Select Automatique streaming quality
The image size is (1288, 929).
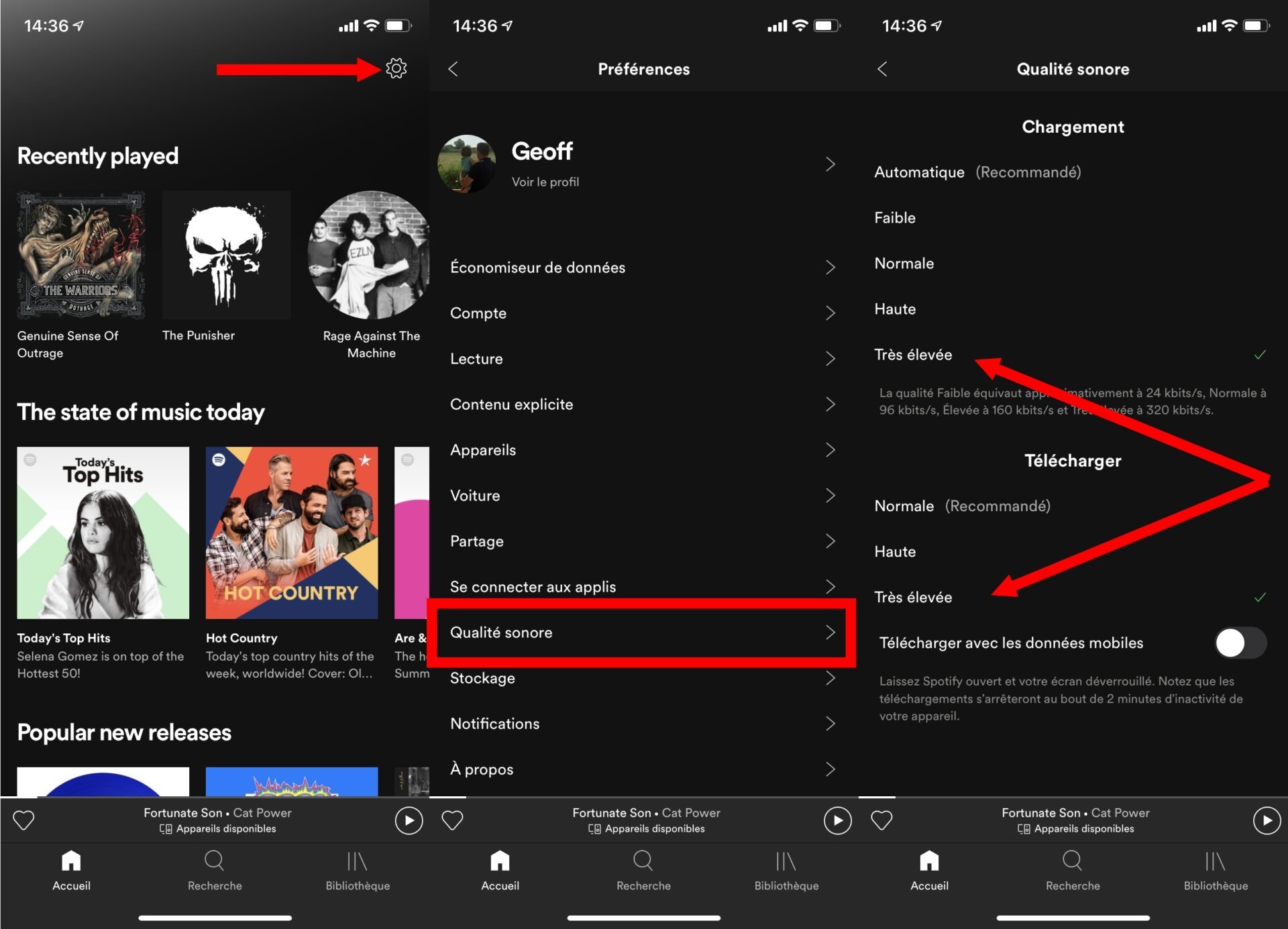coord(1073,172)
